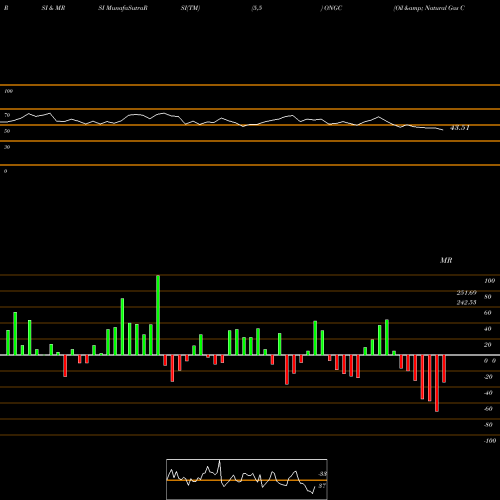Click the MR axis label -60

(488, 409)
